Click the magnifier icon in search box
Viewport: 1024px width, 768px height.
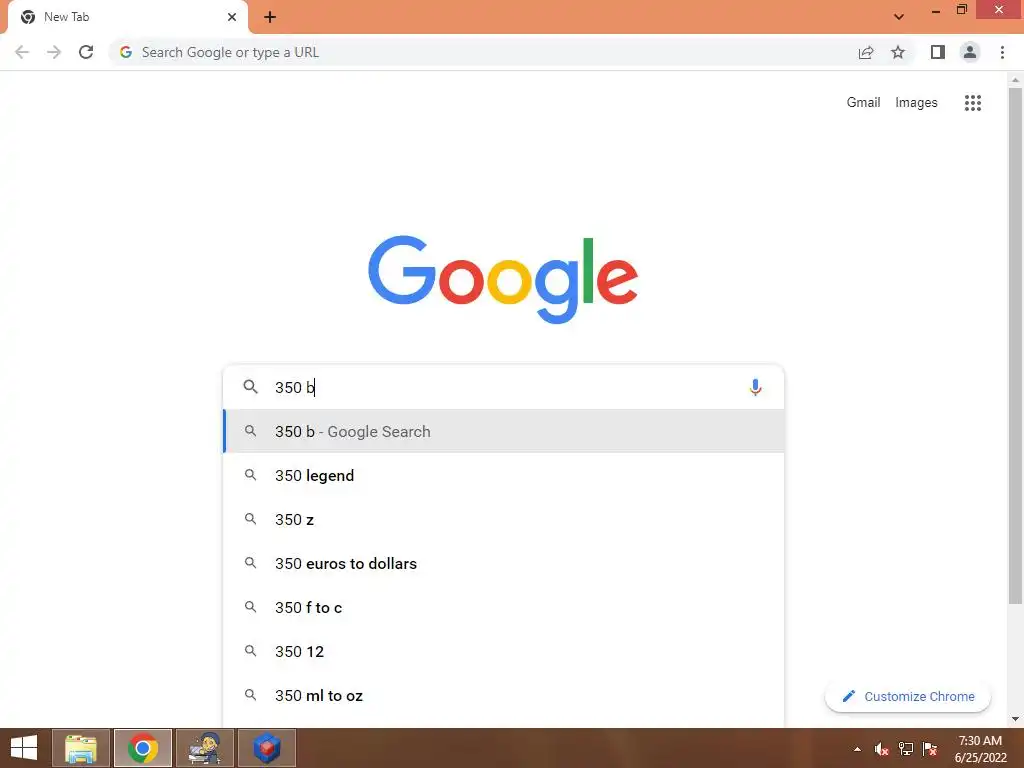click(x=250, y=387)
